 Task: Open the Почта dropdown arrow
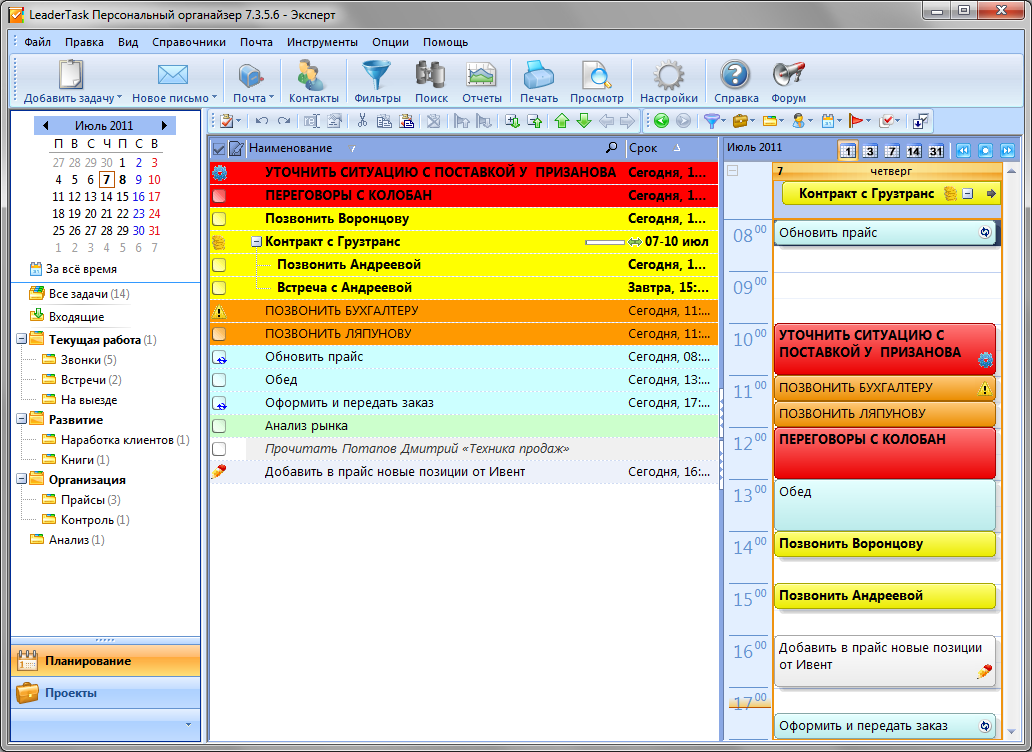point(271,97)
